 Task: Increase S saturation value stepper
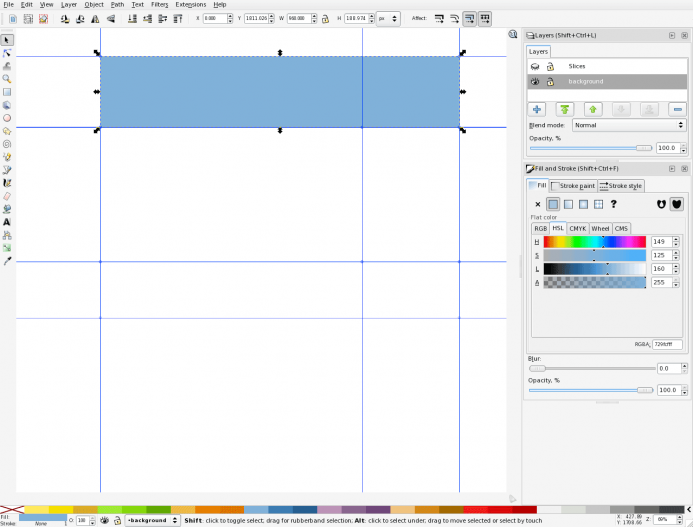coord(676,253)
